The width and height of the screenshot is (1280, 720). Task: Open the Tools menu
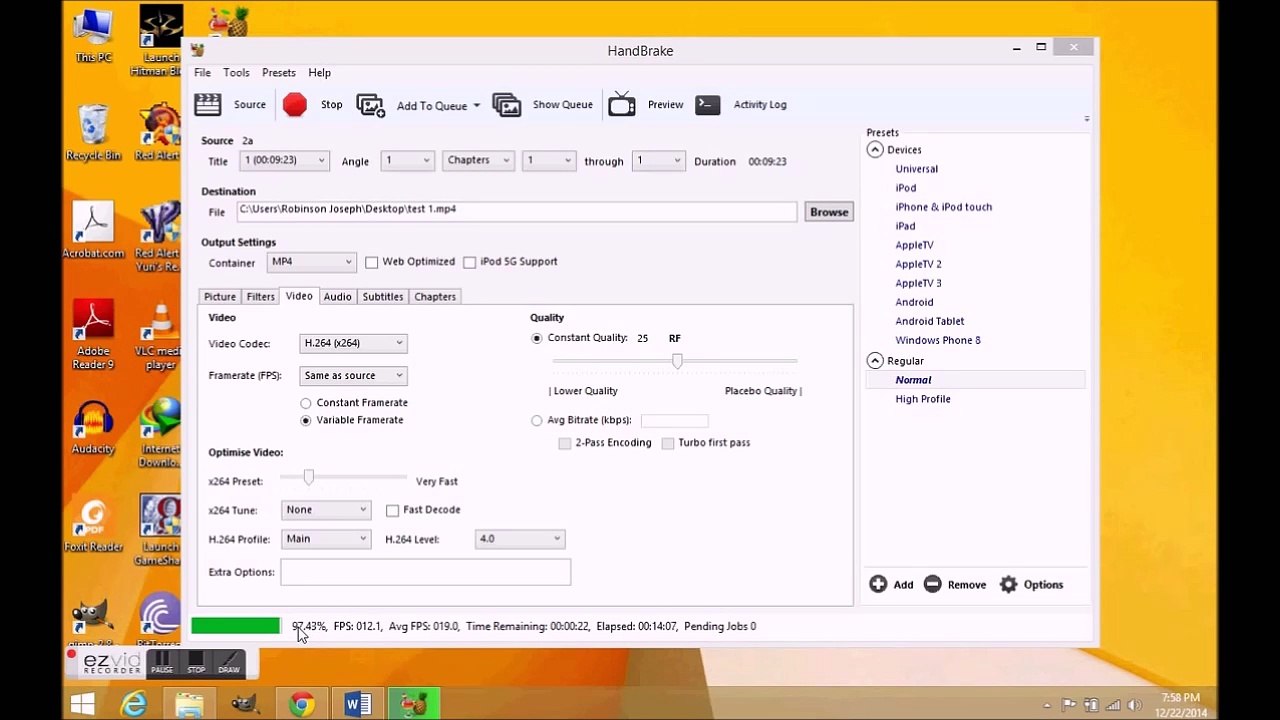[x=236, y=73]
